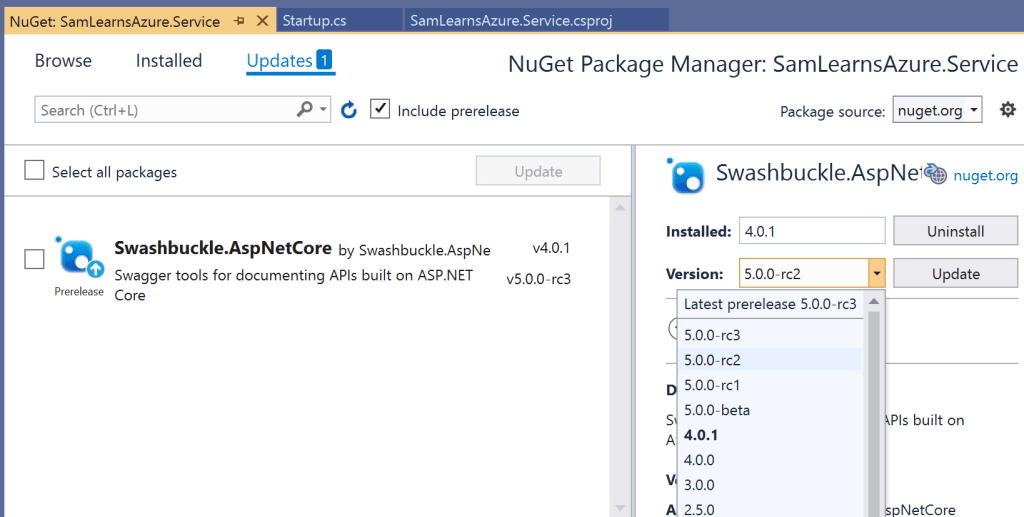The height and width of the screenshot is (517, 1024).
Task: Open NuGet settings gear icon
Action: (x=1007, y=110)
